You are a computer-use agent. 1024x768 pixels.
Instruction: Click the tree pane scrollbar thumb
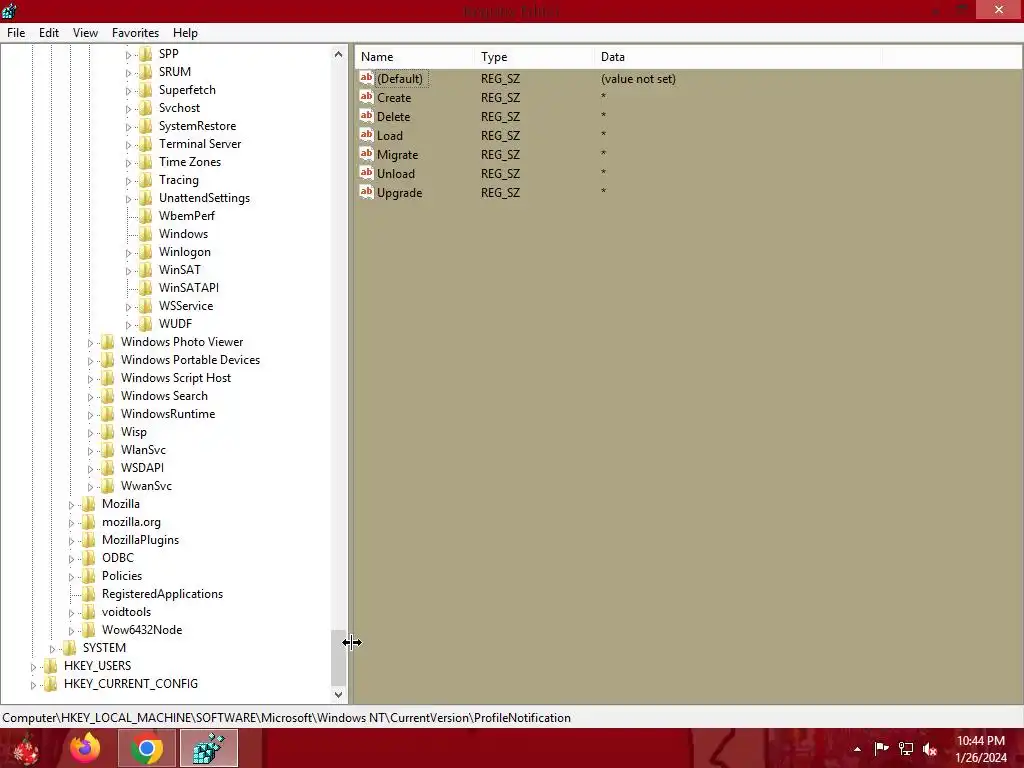338,656
